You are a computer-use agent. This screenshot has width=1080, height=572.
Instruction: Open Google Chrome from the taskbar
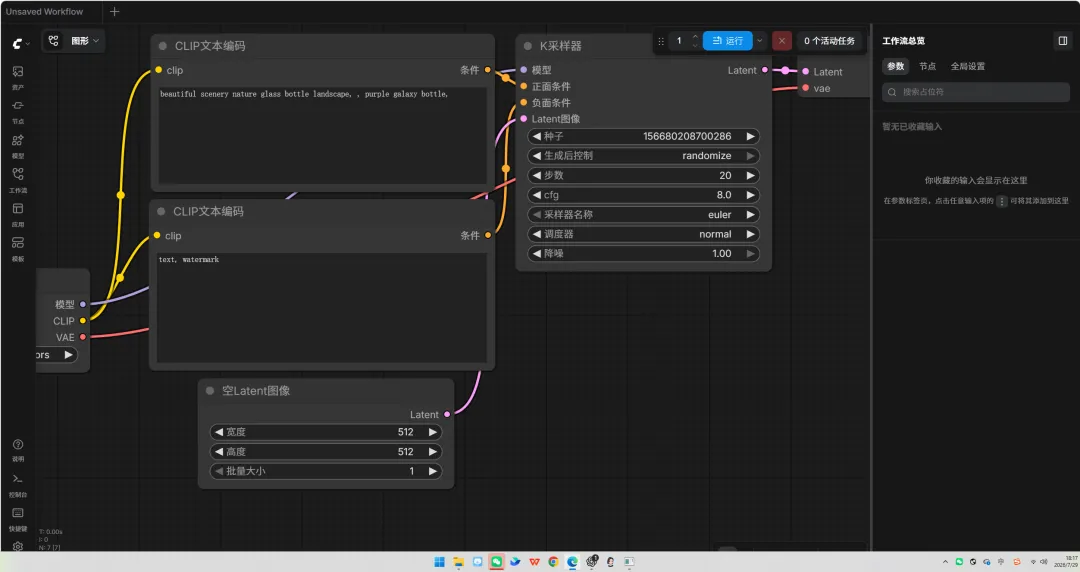pos(553,562)
